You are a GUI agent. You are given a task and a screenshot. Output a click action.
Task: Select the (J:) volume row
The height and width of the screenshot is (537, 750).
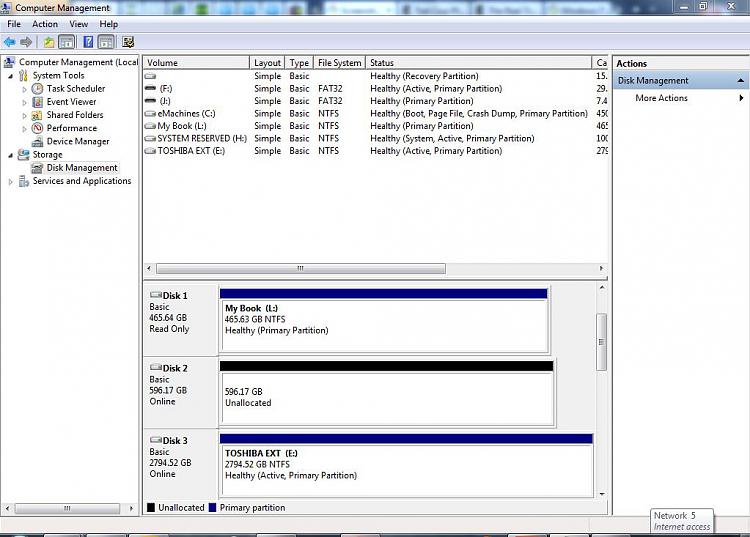[x=375, y=101]
